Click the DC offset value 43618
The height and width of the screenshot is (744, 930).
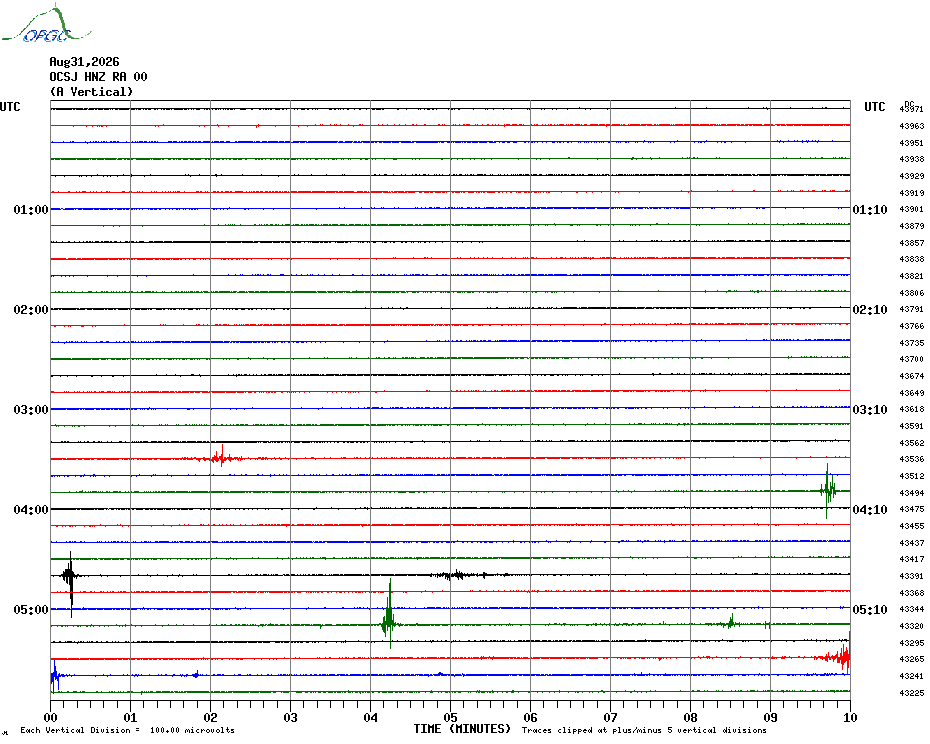tap(912, 409)
